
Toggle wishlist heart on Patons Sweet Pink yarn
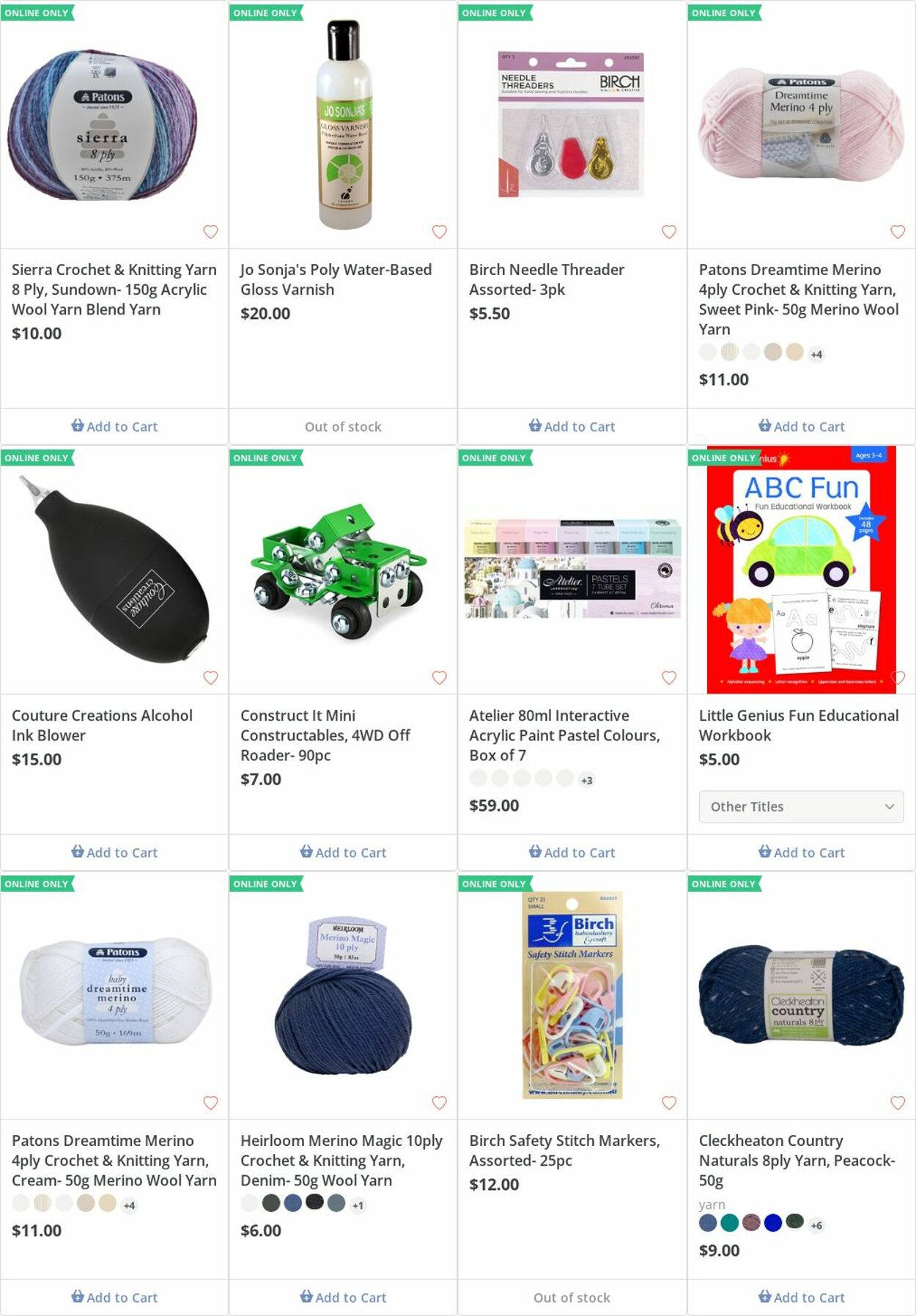coord(898,232)
